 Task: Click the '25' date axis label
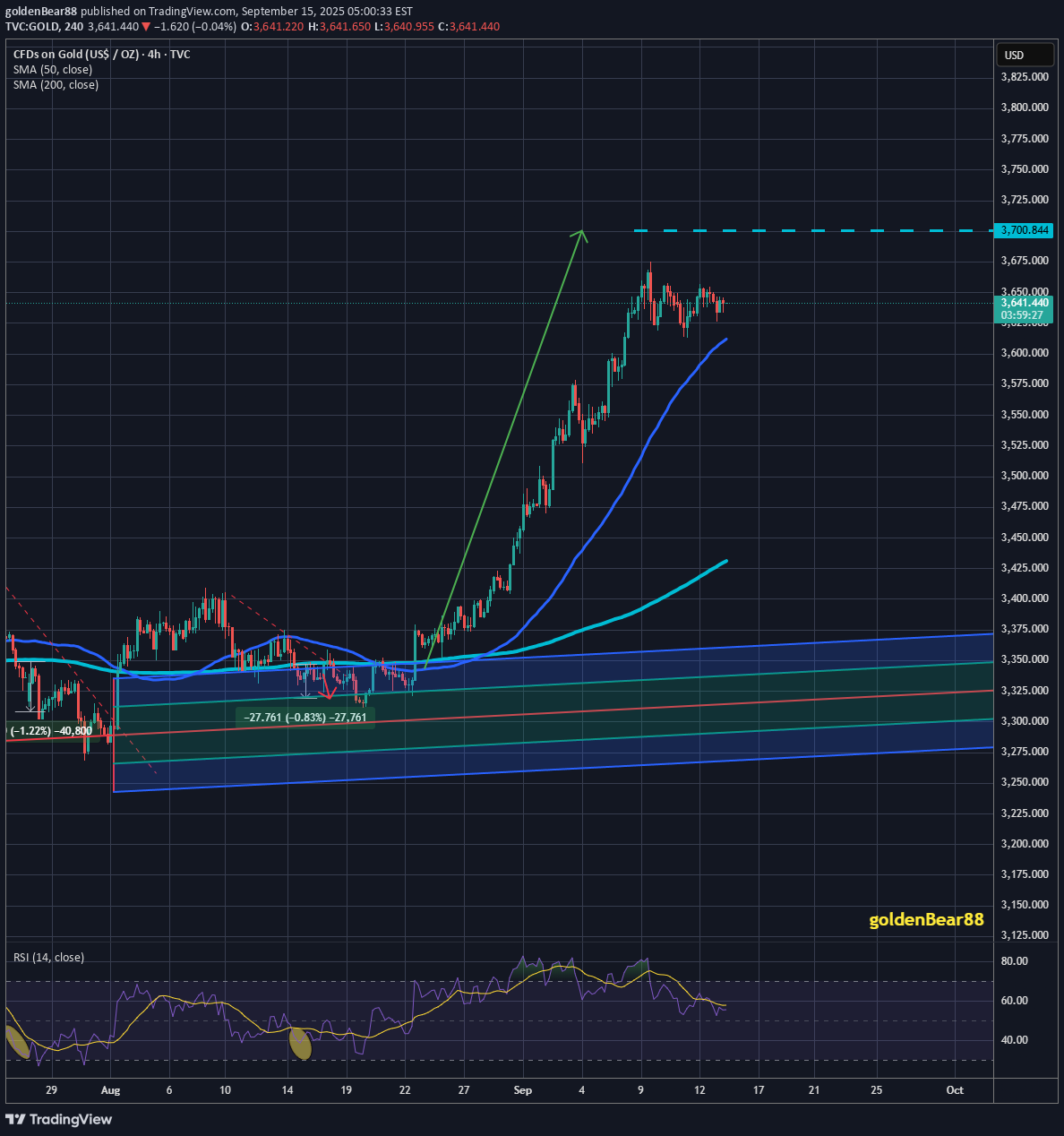click(x=876, y=1090)
